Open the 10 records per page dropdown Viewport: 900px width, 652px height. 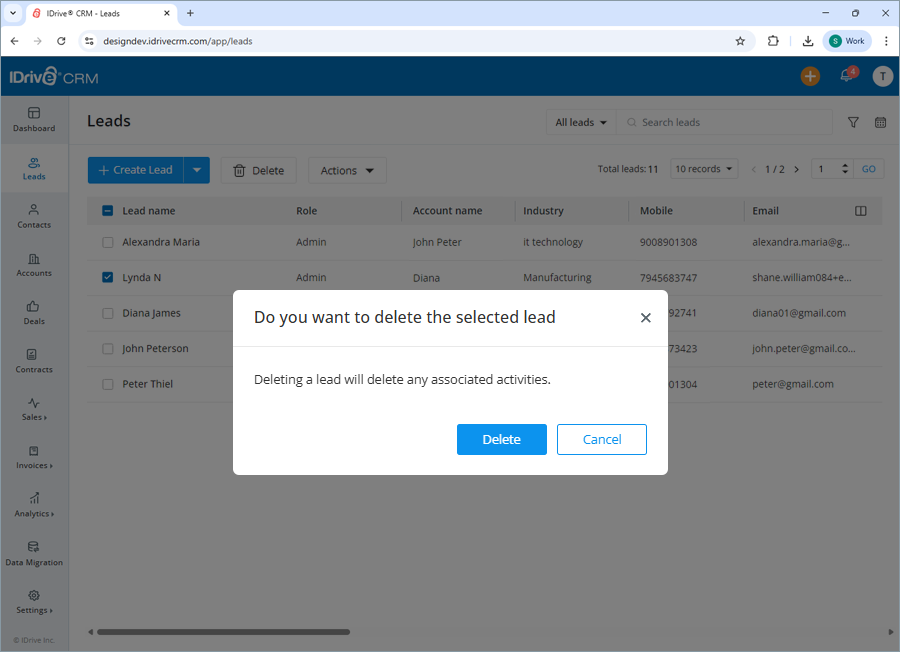[704, 168]
